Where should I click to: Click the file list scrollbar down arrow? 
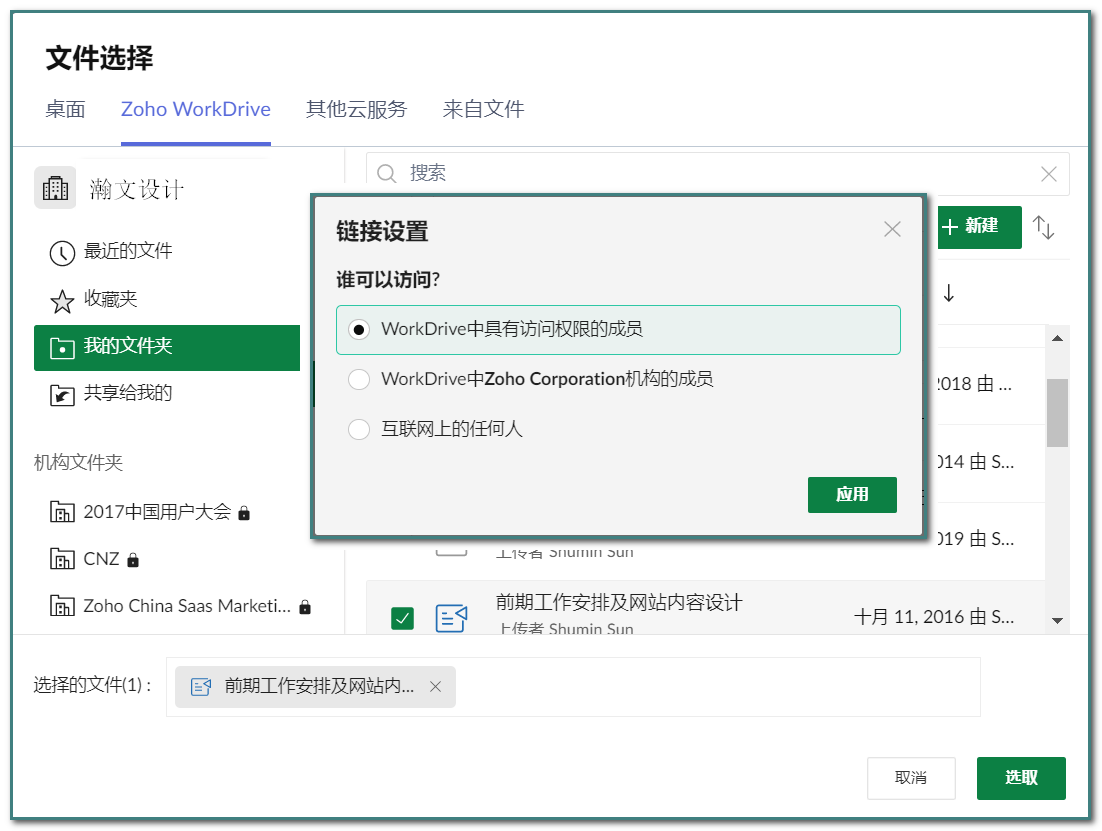coord(1057,621)
